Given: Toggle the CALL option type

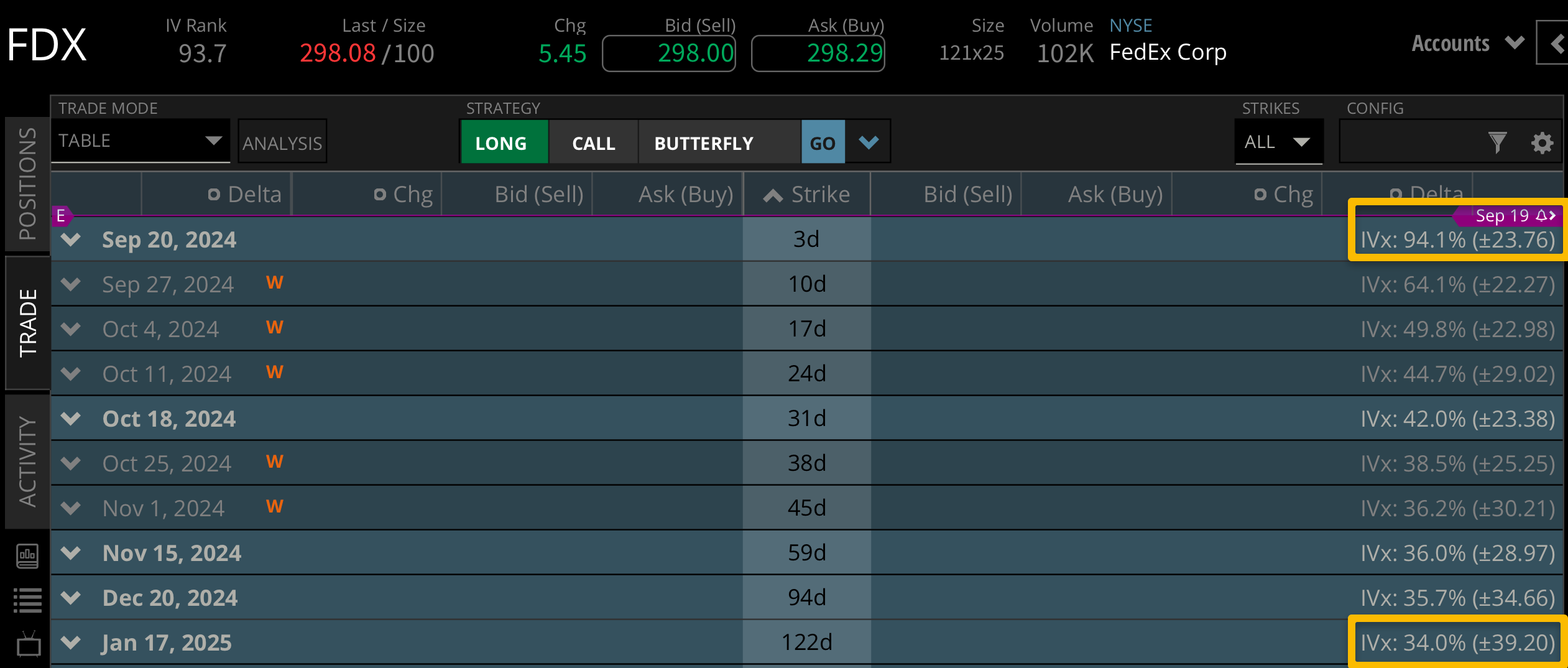Looking at the screenshot, I should pyautogui.click(x=594, y=143).
